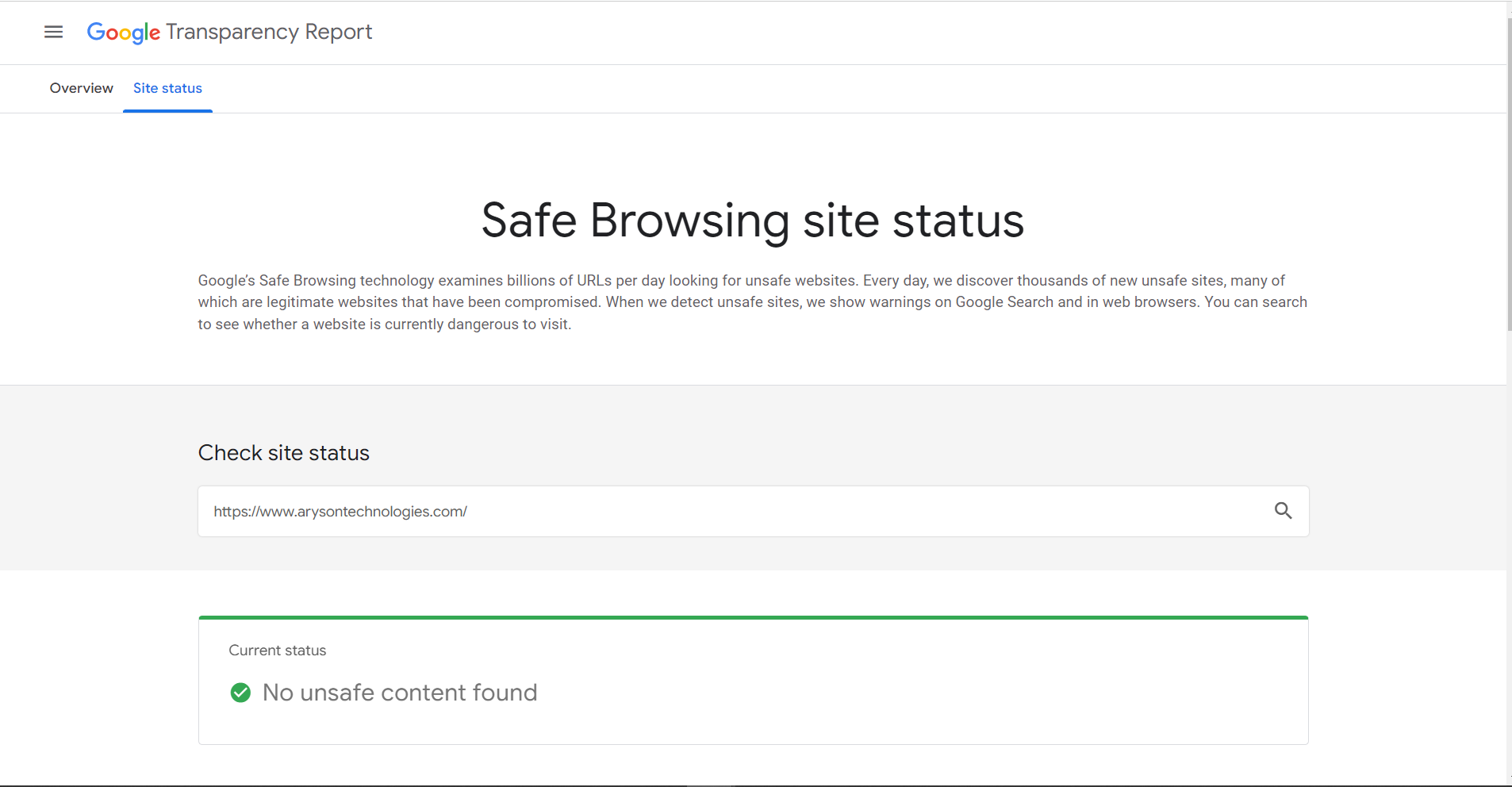Click the vertical scrollbar thumb
Image resolution: width=1512 pixels, height=787 pixels.
tap(1509, 175)
